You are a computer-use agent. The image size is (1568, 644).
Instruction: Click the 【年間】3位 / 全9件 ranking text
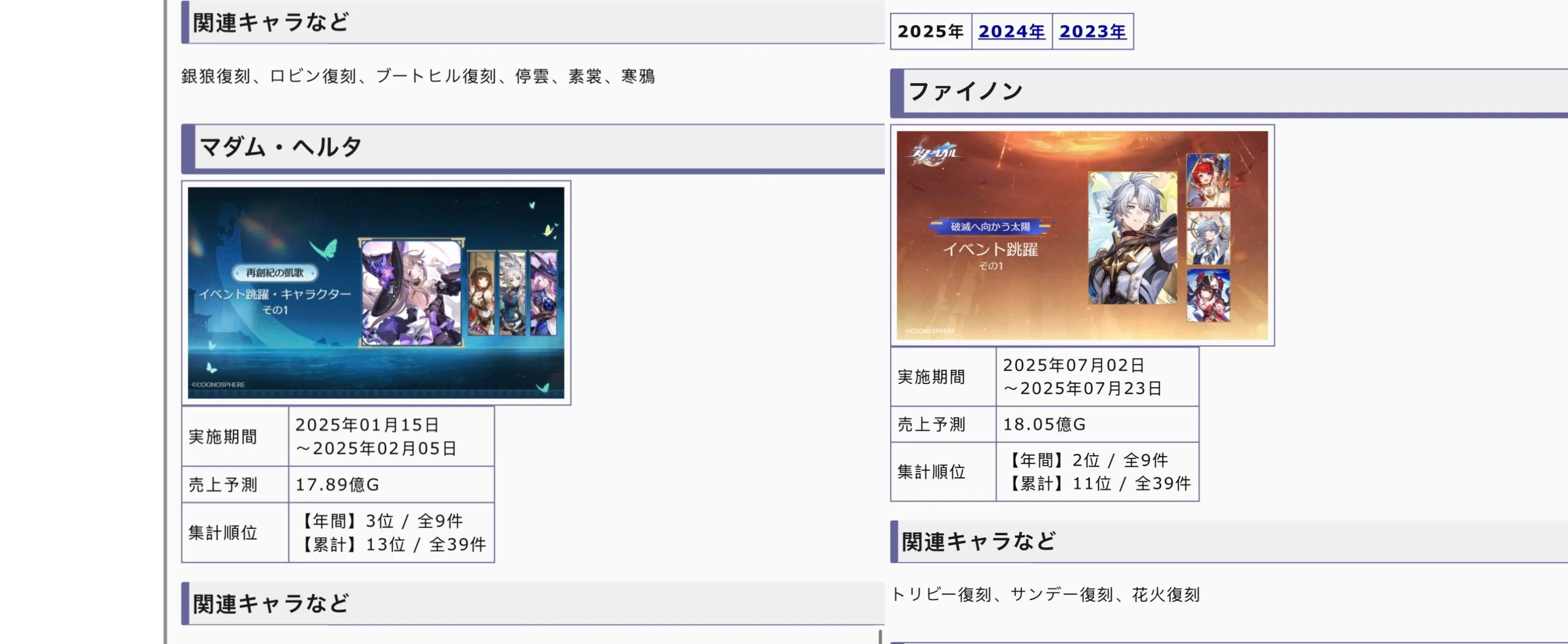pyautogui.click(x=380, y=521)
